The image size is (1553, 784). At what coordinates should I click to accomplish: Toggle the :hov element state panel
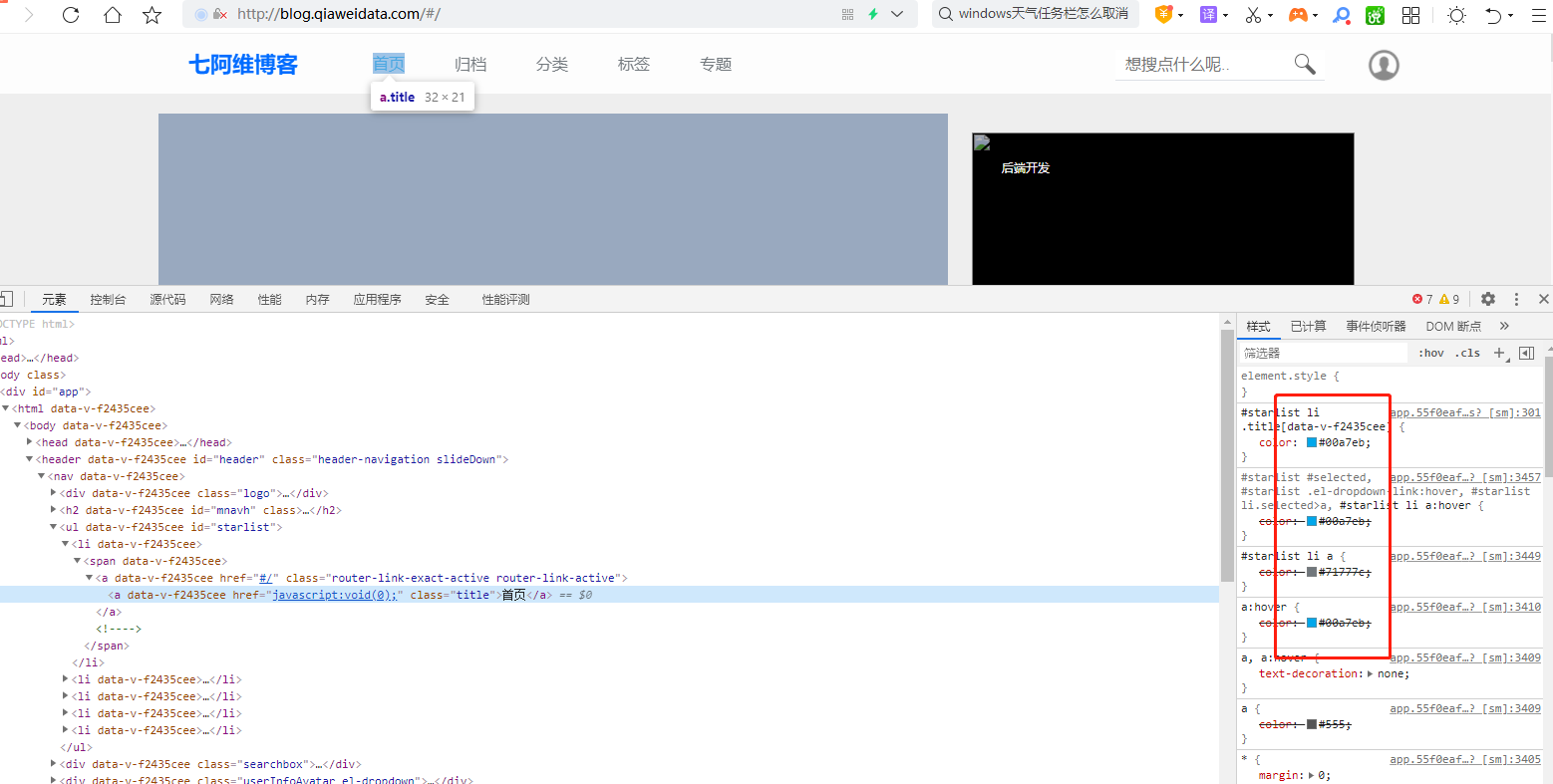click(1431, 353)
